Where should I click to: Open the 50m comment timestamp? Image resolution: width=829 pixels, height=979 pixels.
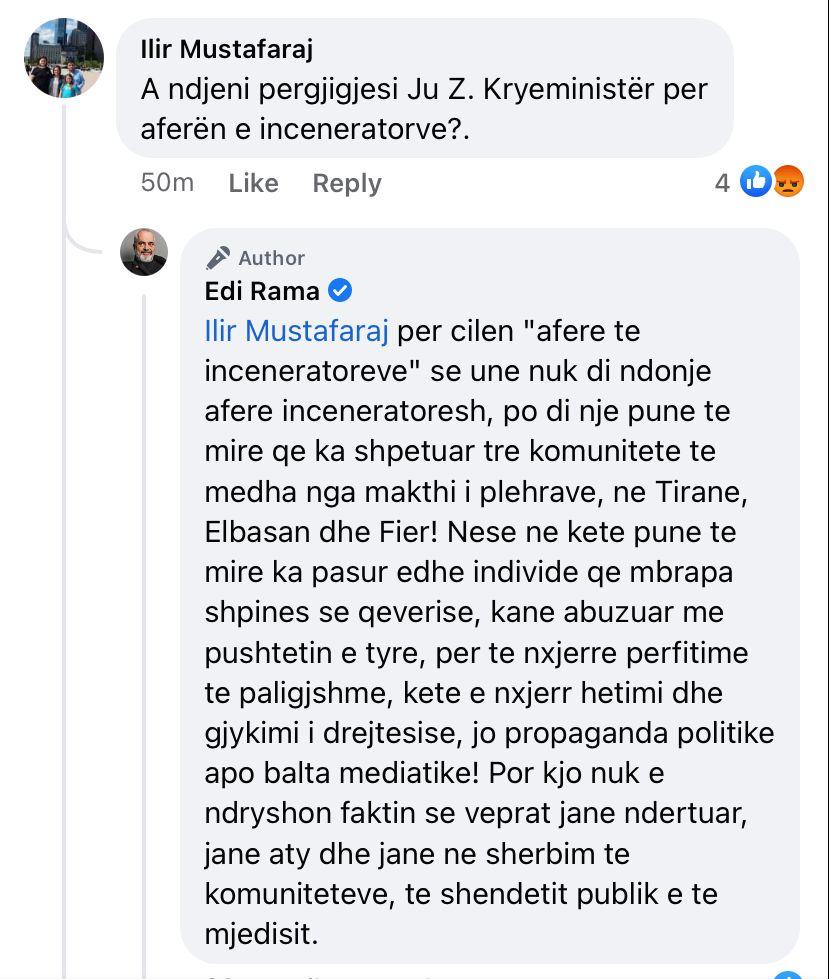click(x=167, y=183)
